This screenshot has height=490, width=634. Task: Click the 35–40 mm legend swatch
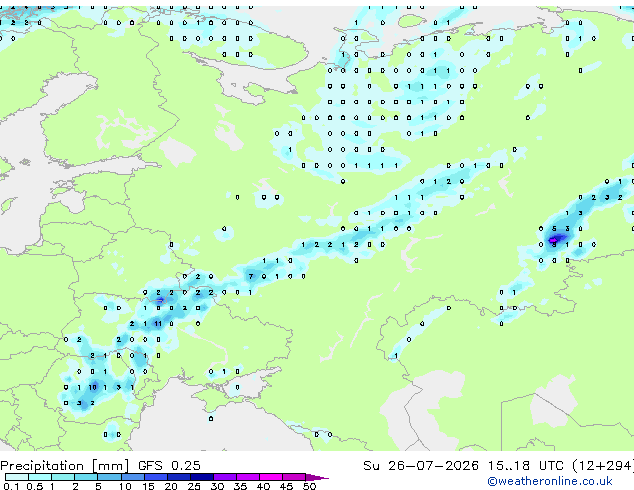(248, 477)
